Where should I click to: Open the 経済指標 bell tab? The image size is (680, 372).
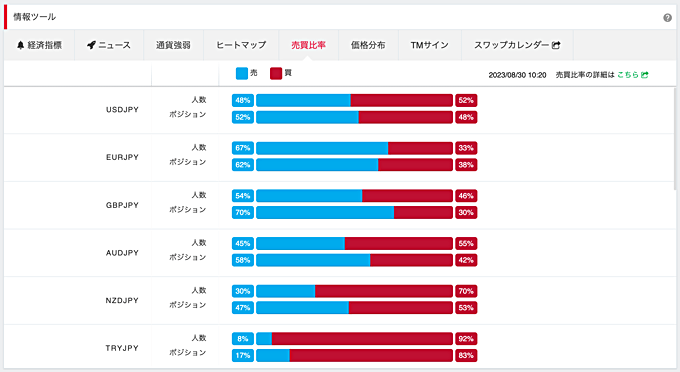(39, 45)
